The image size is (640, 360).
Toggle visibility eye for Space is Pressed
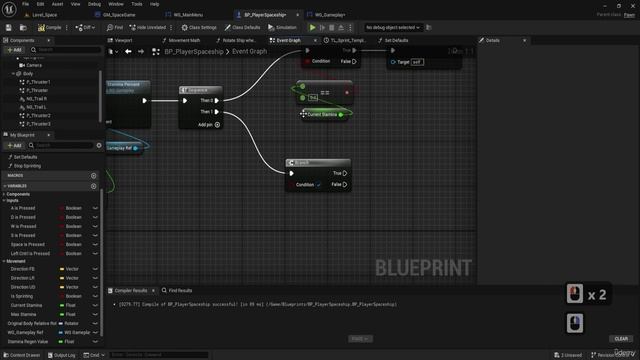point(95,244)
